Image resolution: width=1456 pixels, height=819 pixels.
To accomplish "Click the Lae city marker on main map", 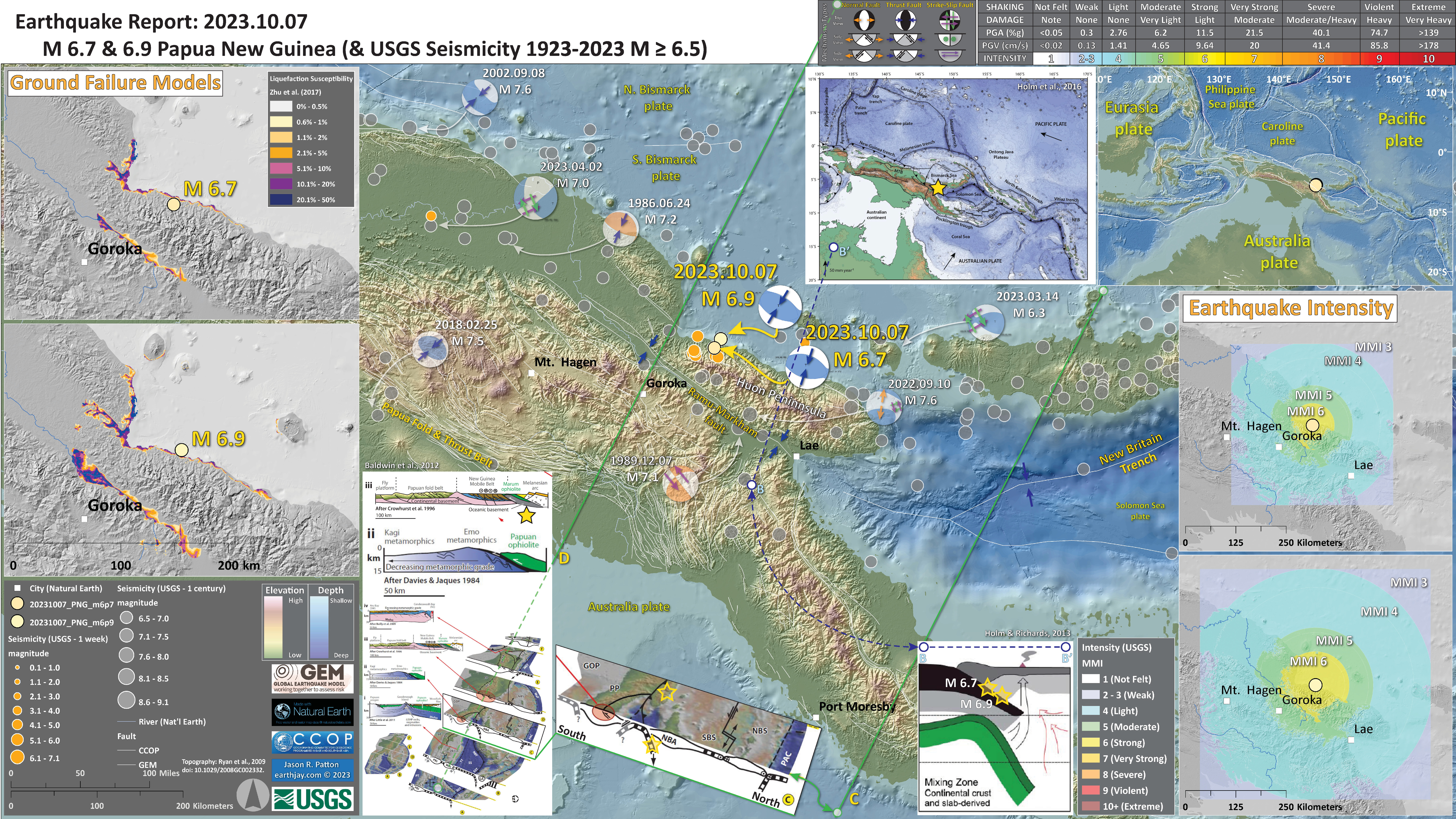I will point(796,456).
